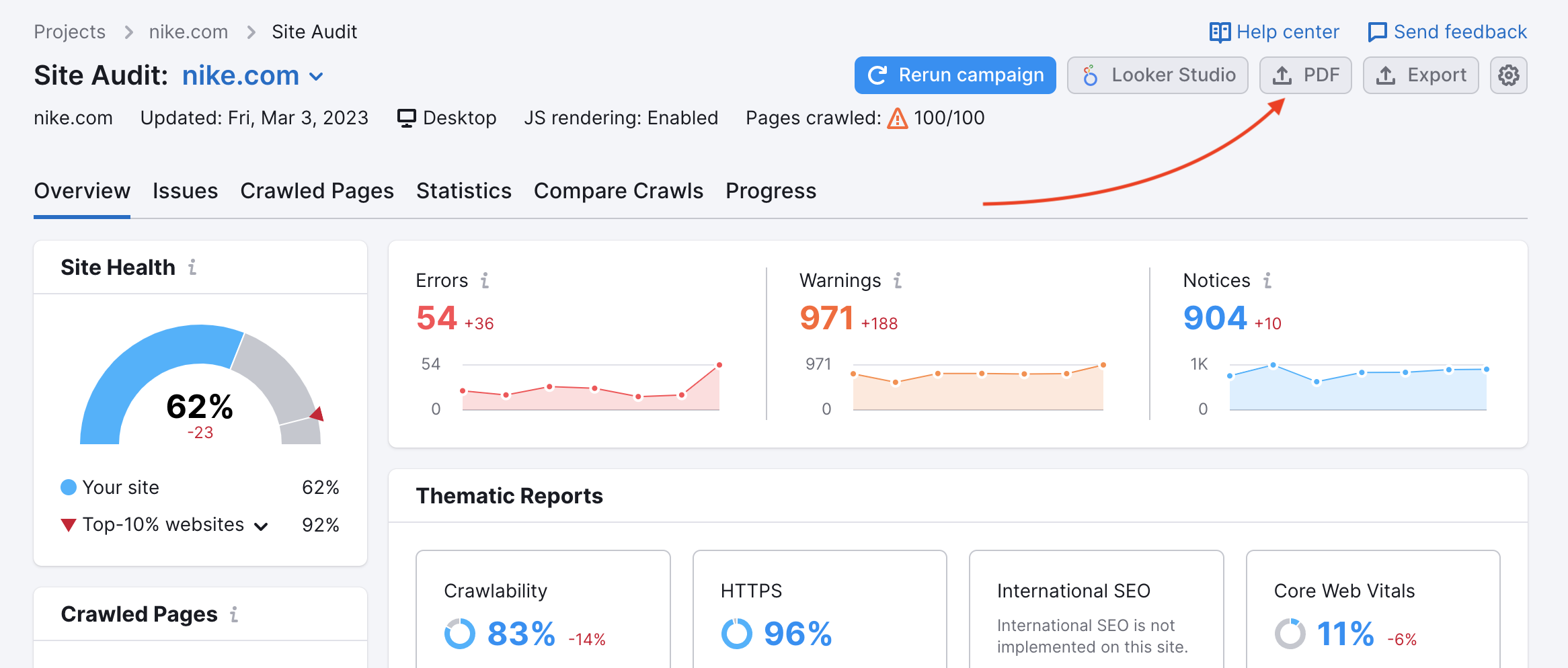Screen dimensions: 1568x668
Task: Click the Warnings trend chart
Action: tap(978, 387)
